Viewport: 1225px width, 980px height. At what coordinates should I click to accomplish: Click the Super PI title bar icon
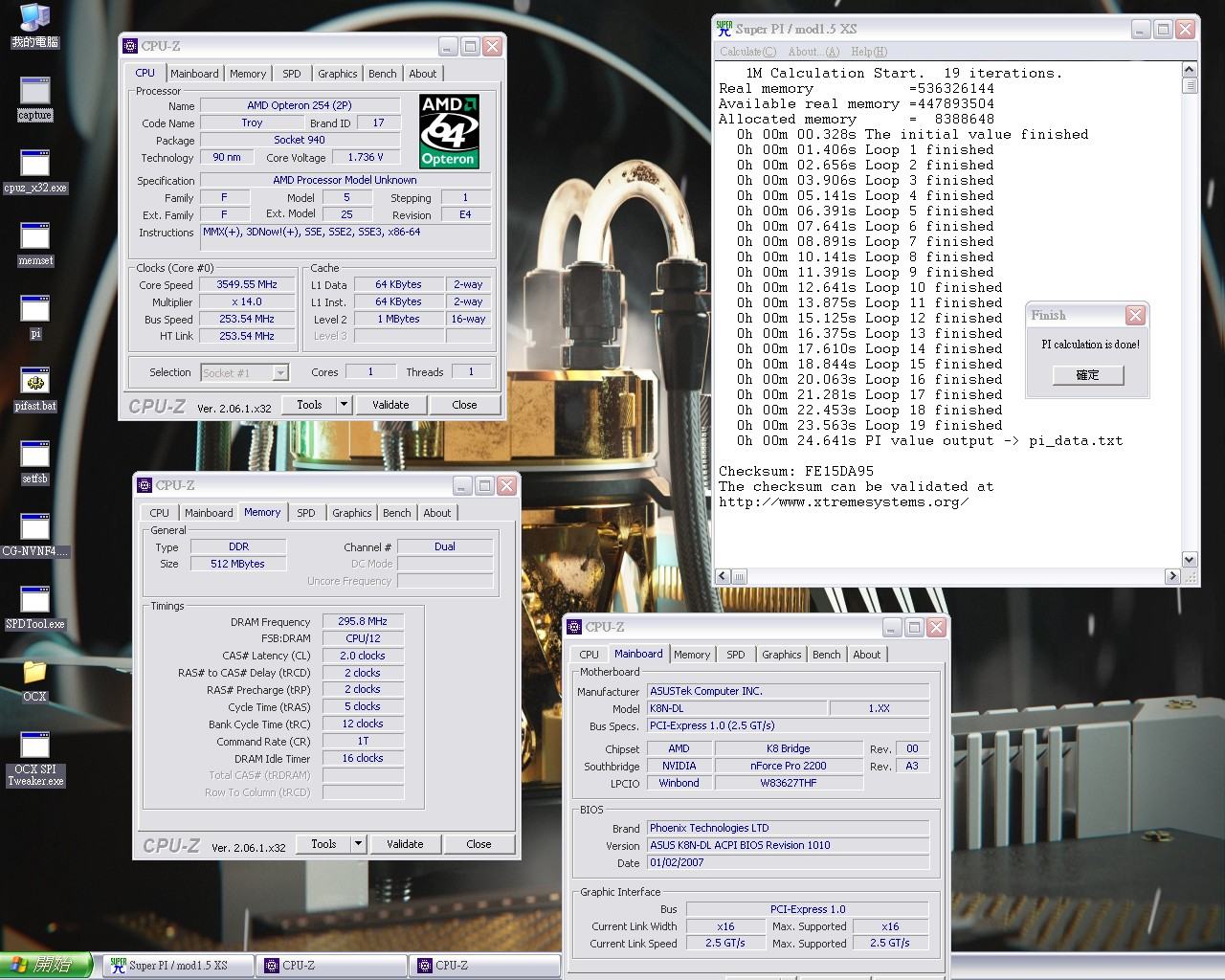click(724, 29)
